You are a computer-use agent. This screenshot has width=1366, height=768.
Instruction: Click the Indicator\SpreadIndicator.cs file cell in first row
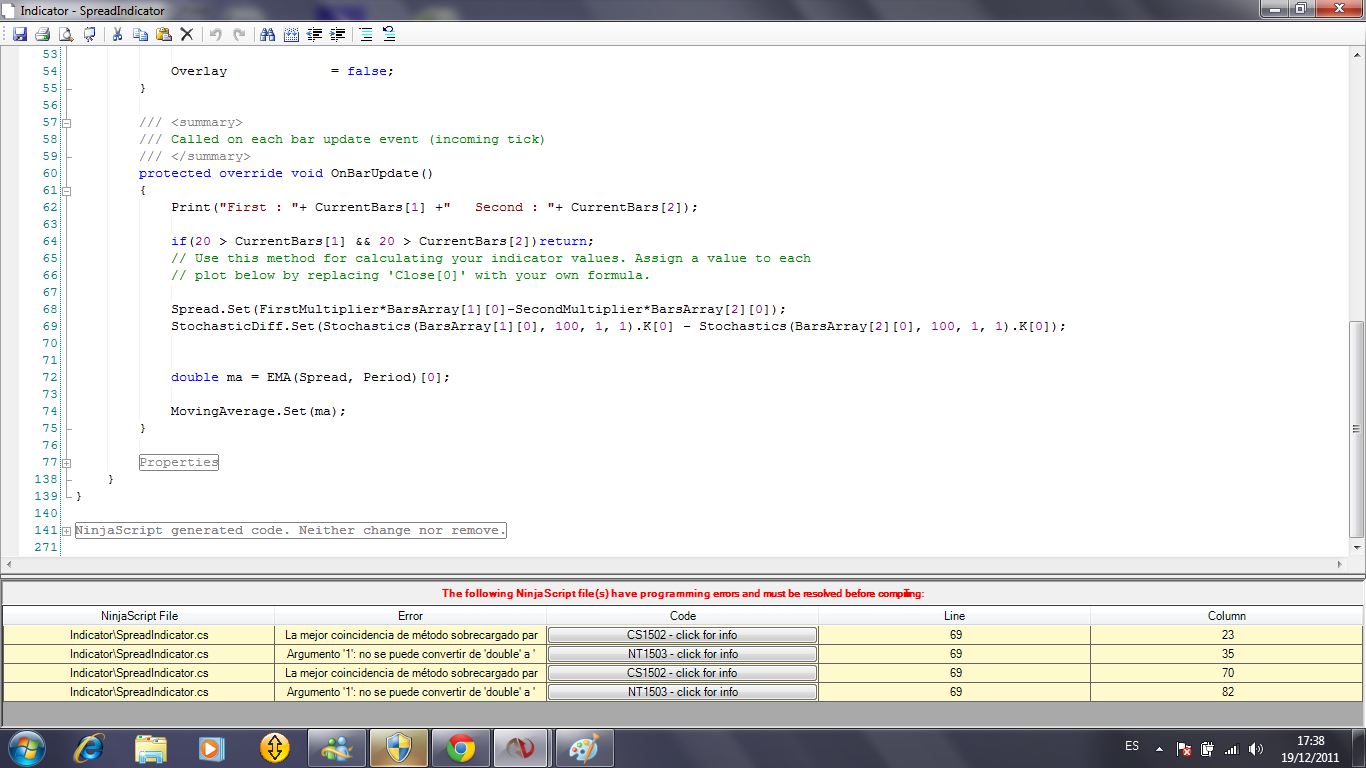pos(139,635)
